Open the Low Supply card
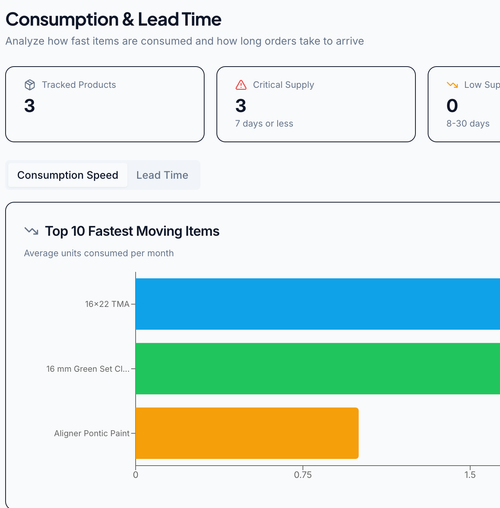This screenshot has height=508, width=500. [464, 104]
